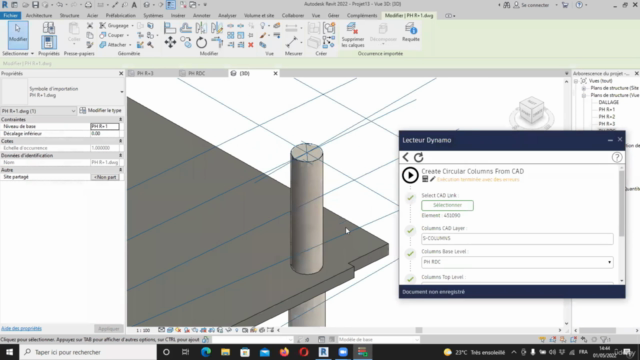Click the Site partagé value button
This screenshot has height=360, width=640.
[x=105, y=177]
